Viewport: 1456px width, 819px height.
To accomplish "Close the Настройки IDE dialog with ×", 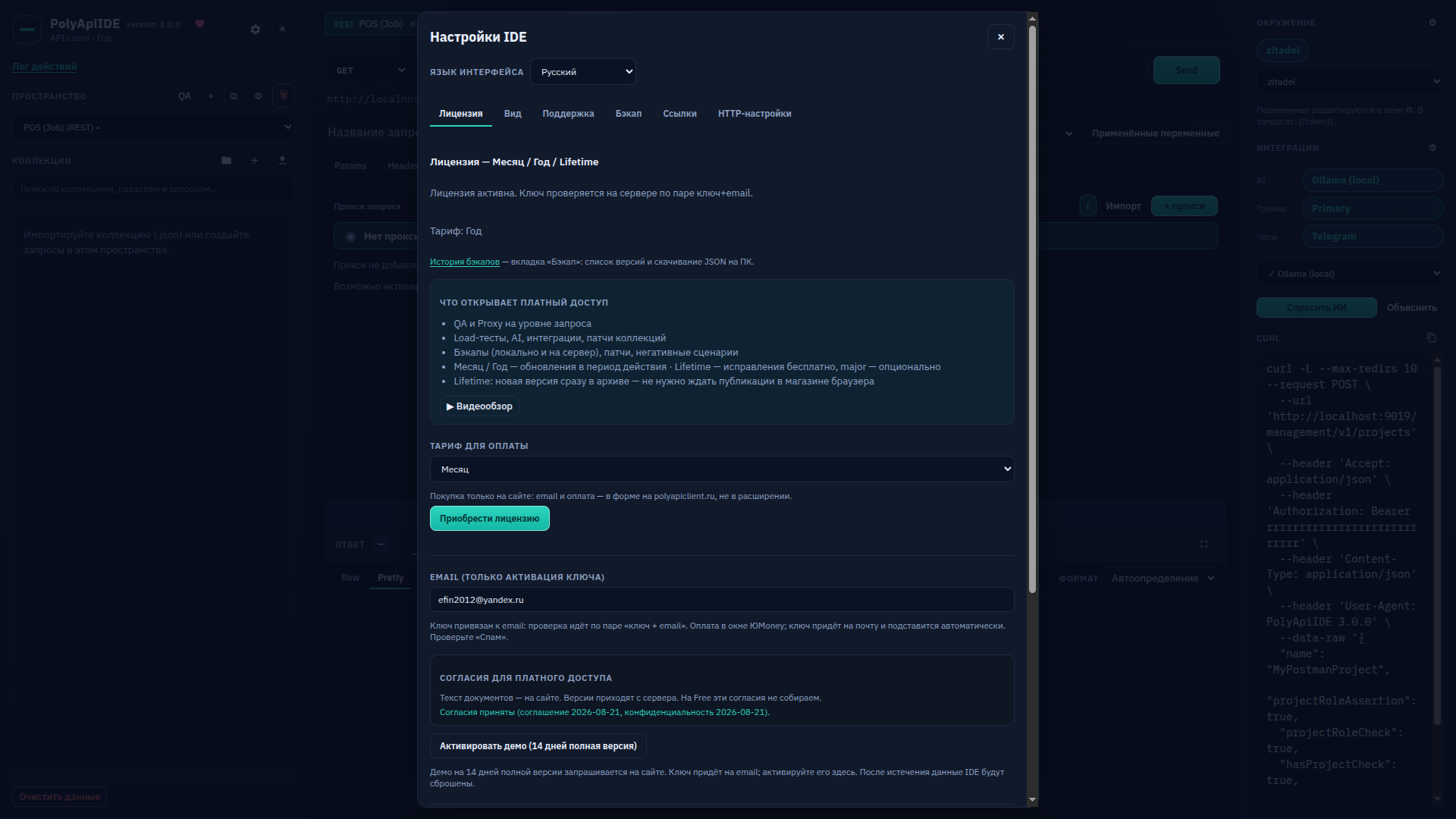I will [x=1000, y=36].
